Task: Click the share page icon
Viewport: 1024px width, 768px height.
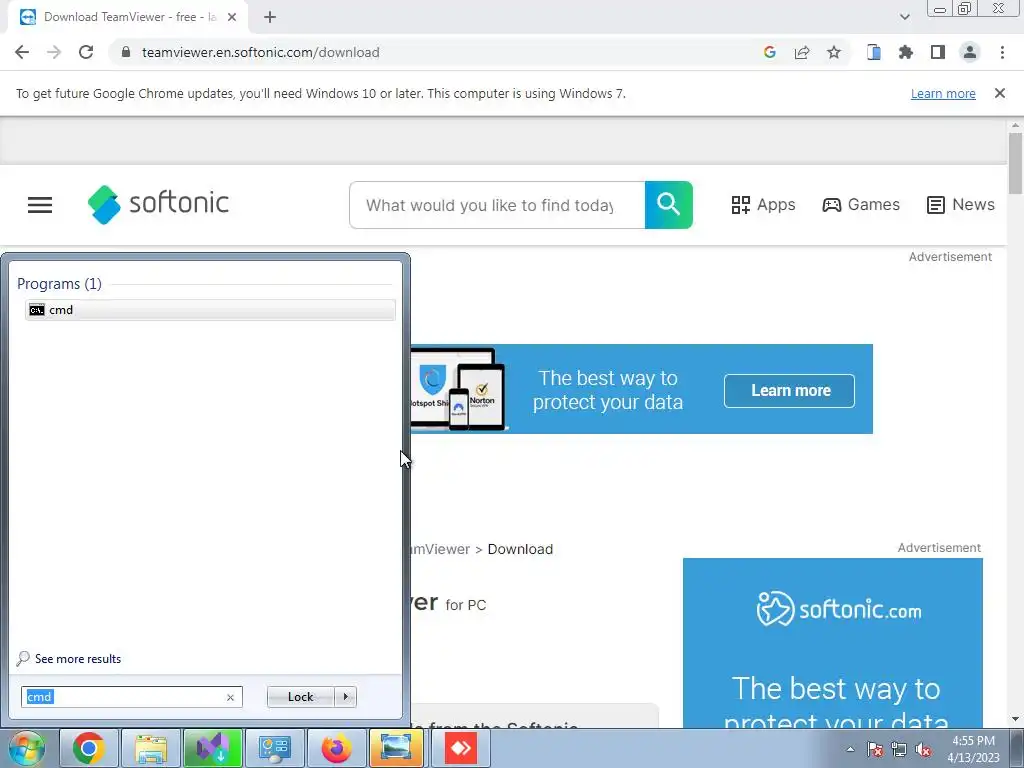Action: (x=802, y=52)
